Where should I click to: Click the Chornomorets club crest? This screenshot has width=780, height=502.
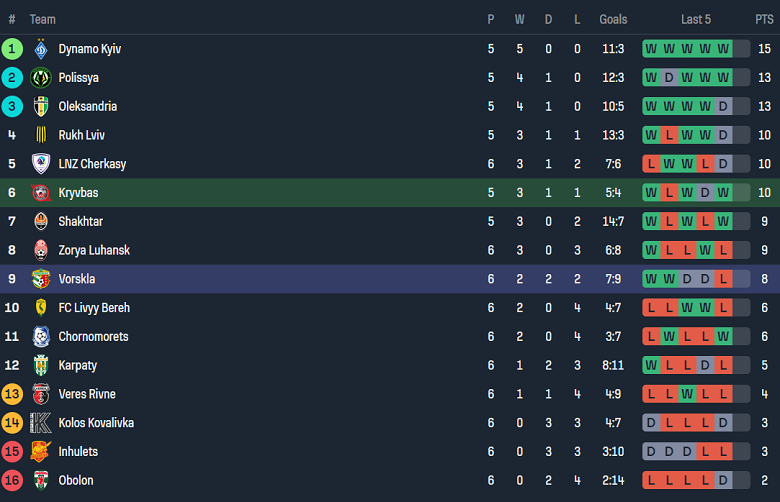click(x=41, y=337)
